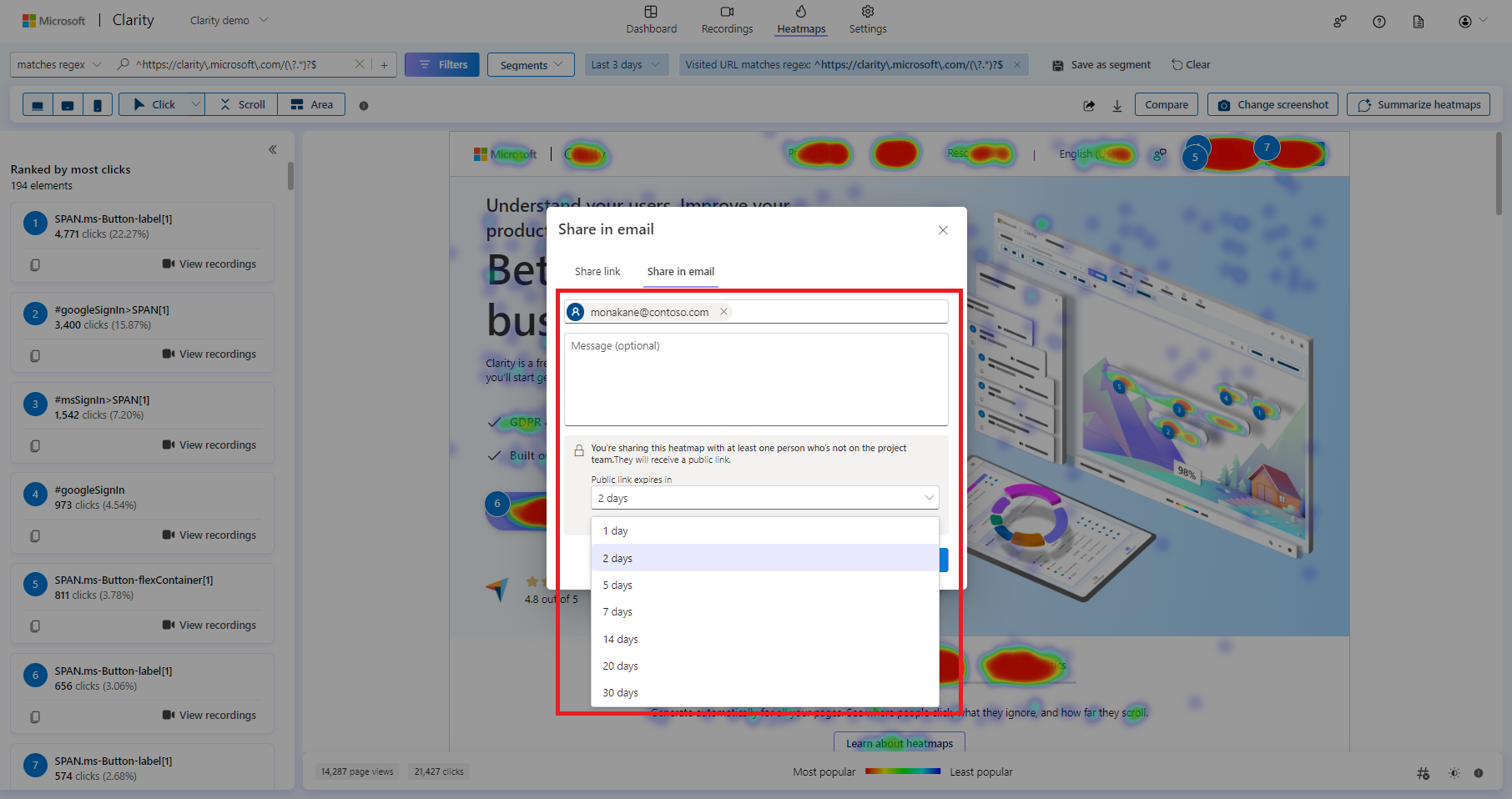This screenshot has width=1512, height=799.
Task: Clear all filters with the Clear button
Action: (x=1191, y=64)
